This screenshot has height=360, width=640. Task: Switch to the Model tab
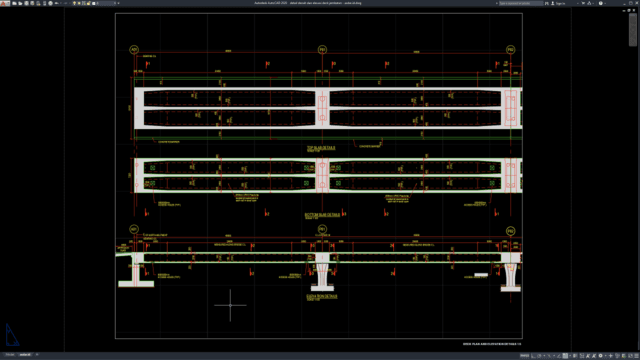click(10, 355)
